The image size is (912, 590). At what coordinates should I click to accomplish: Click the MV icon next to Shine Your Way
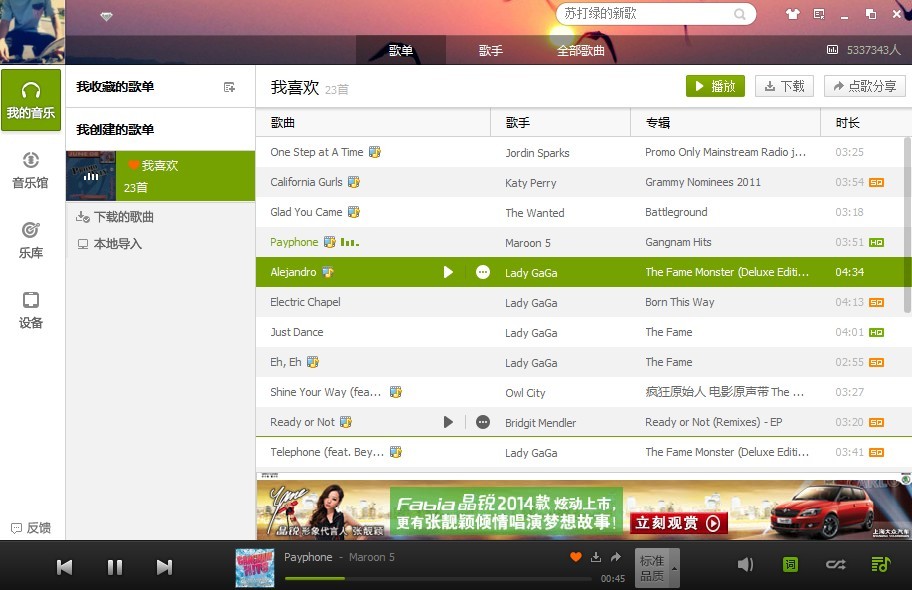[x=396, y=392]
